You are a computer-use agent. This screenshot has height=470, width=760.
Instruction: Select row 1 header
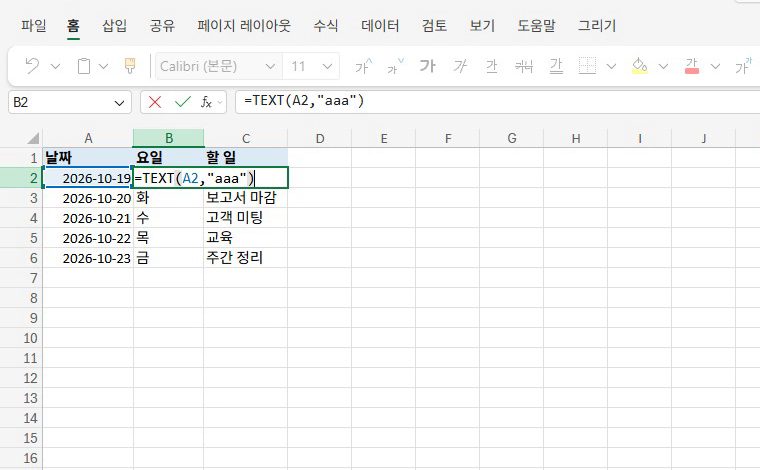click(x=21, y=158)
